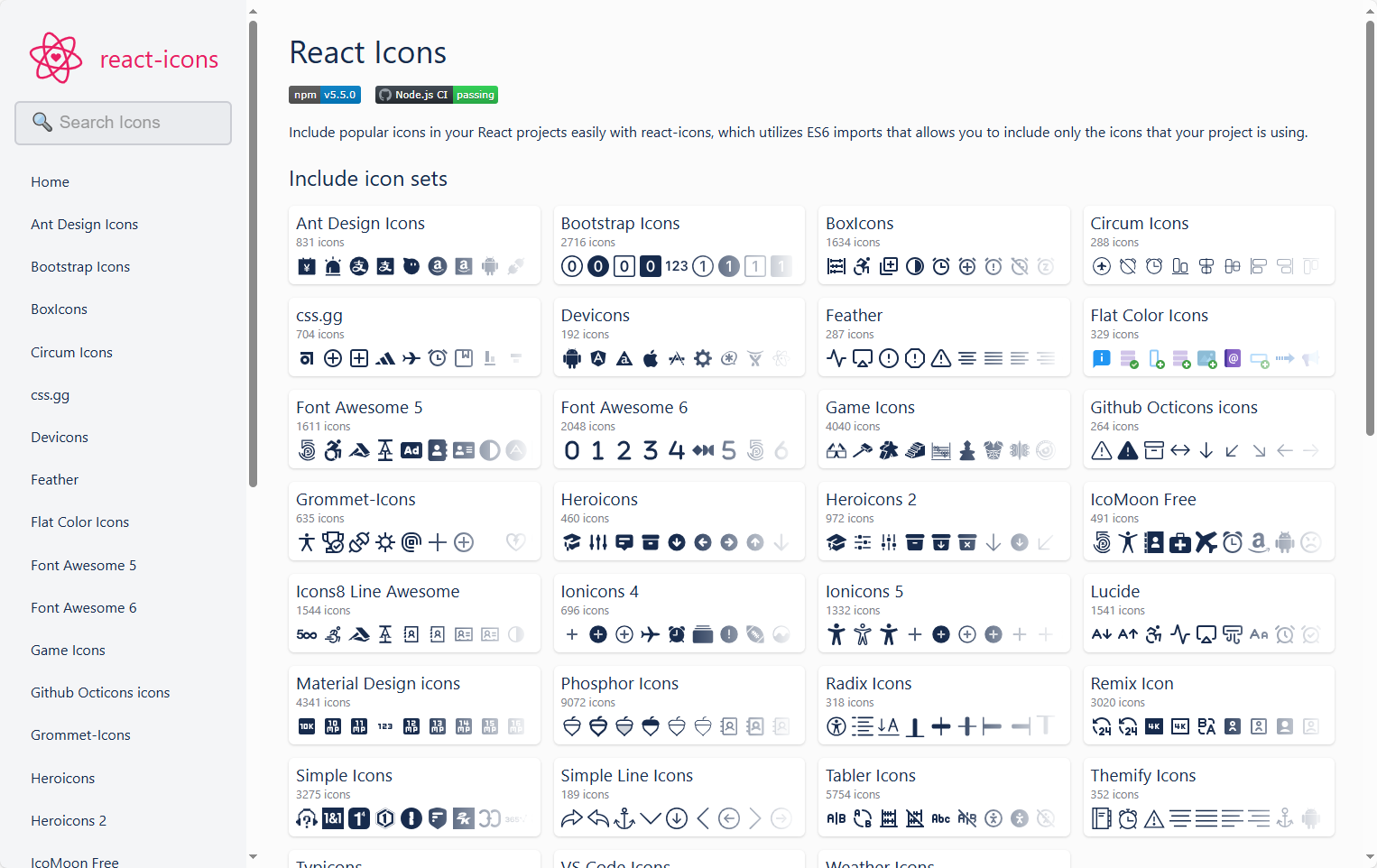Image resolution: width=1377 pixels, height=868 pixels.
Task: Click the first-aid kit icon in IcoMoon Free card
Action: [1180, 542]
